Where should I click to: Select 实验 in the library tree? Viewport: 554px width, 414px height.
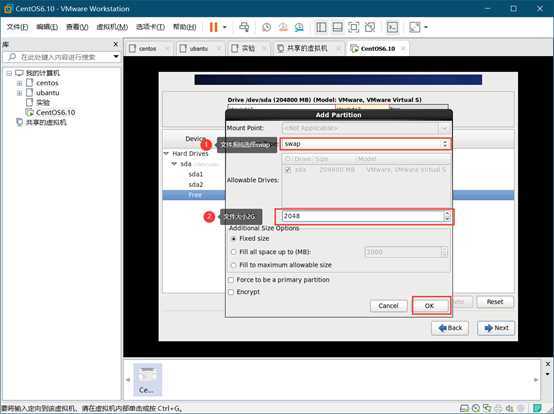coord(43,103)
